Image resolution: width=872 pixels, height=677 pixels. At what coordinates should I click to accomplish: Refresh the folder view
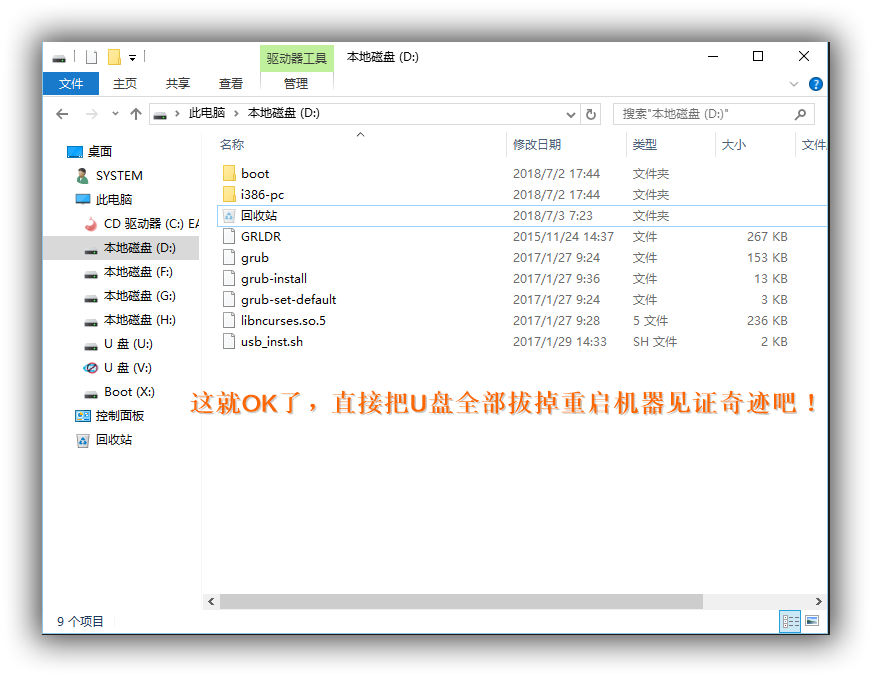[x=591, y=114]
